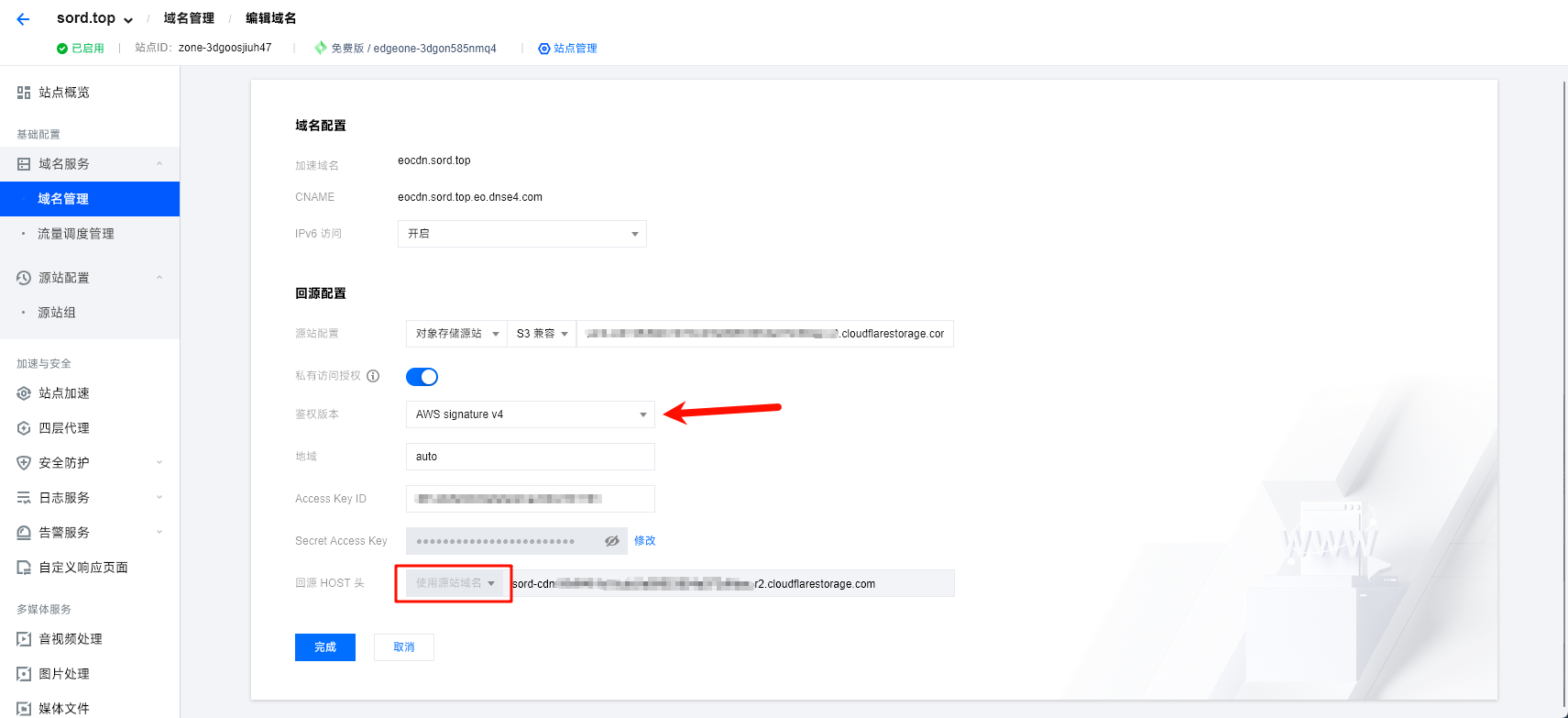
Task: Click the 地域 input field with auto
Action: 530,457
